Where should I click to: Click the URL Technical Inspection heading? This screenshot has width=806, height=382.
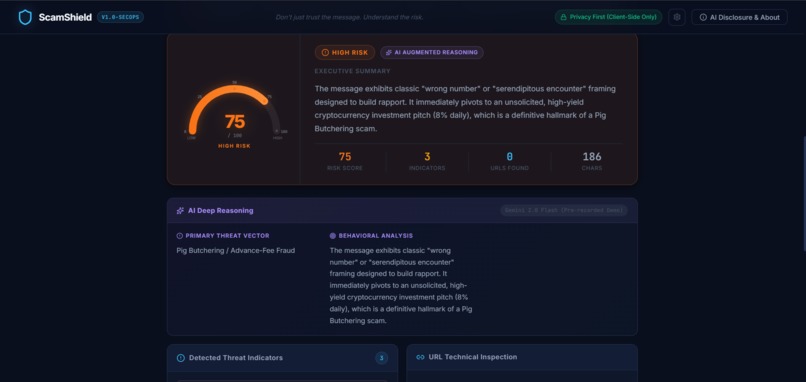(473, 357)
